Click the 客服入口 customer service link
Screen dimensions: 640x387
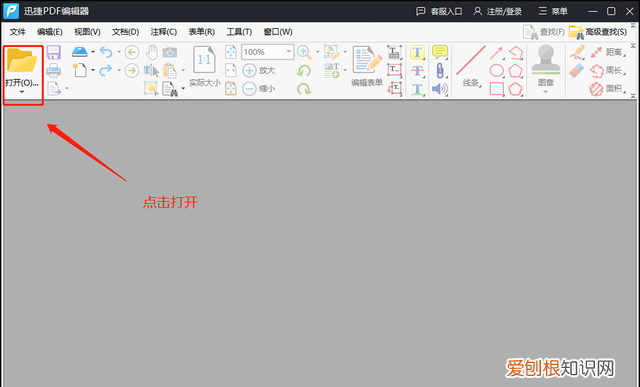(439, 11)
